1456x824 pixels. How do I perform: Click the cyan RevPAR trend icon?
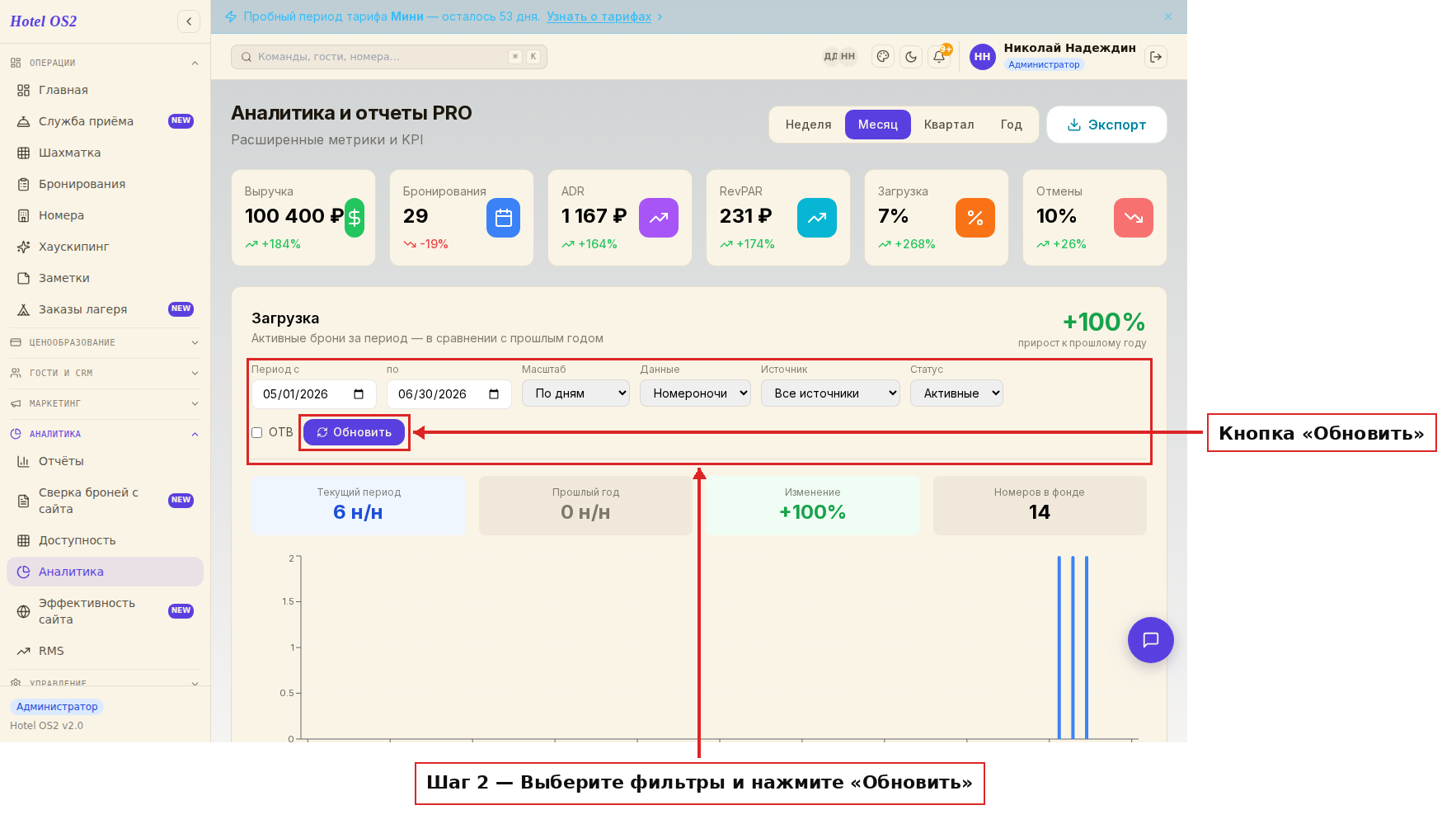click(x=817, y=218)
